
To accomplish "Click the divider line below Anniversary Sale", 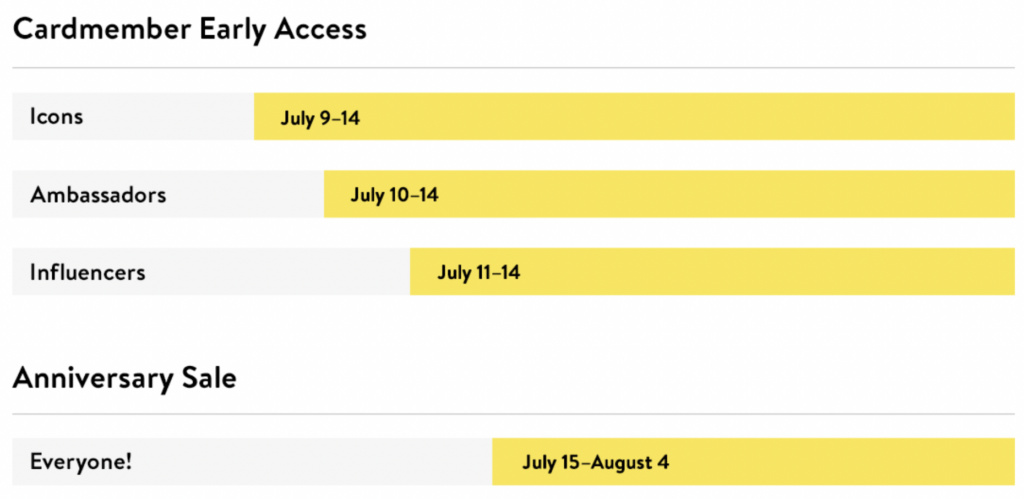I will click(513, 414).
